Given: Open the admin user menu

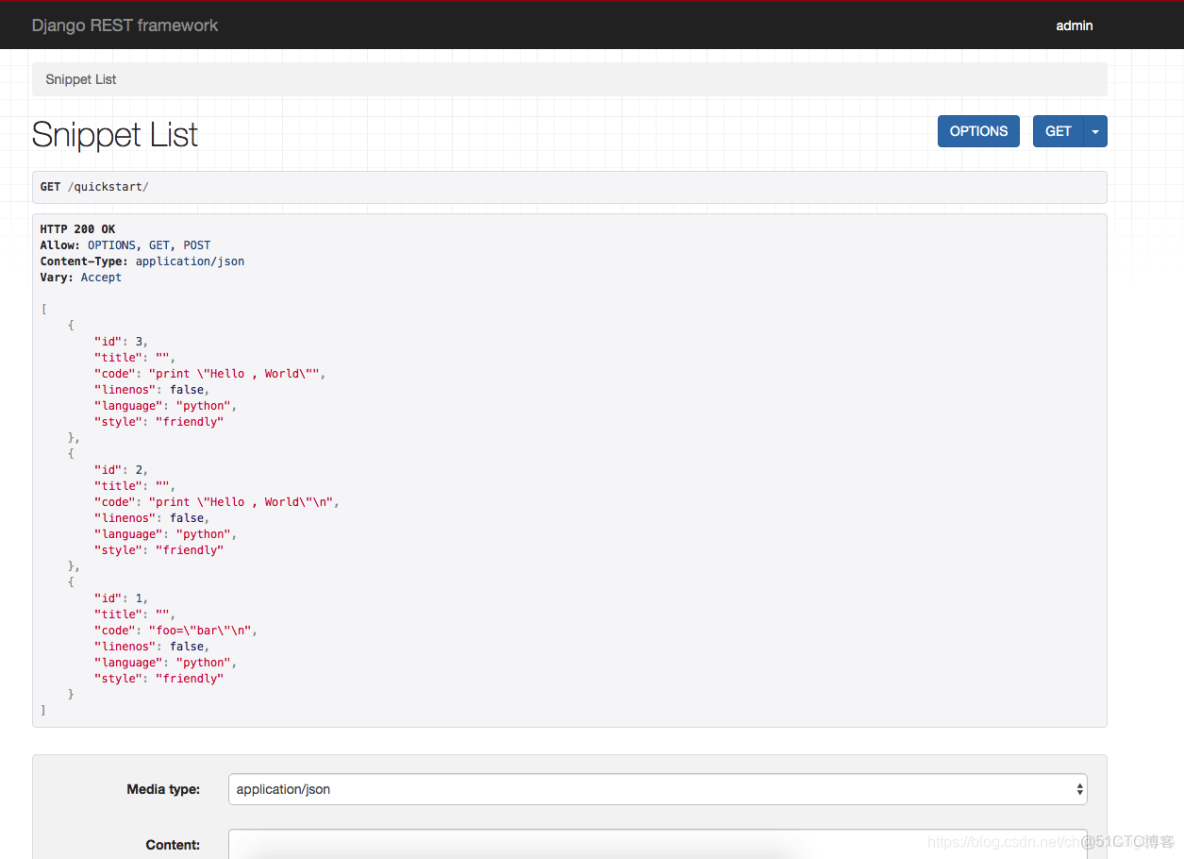Looking at the screenshot, I should click(1074, 25).
